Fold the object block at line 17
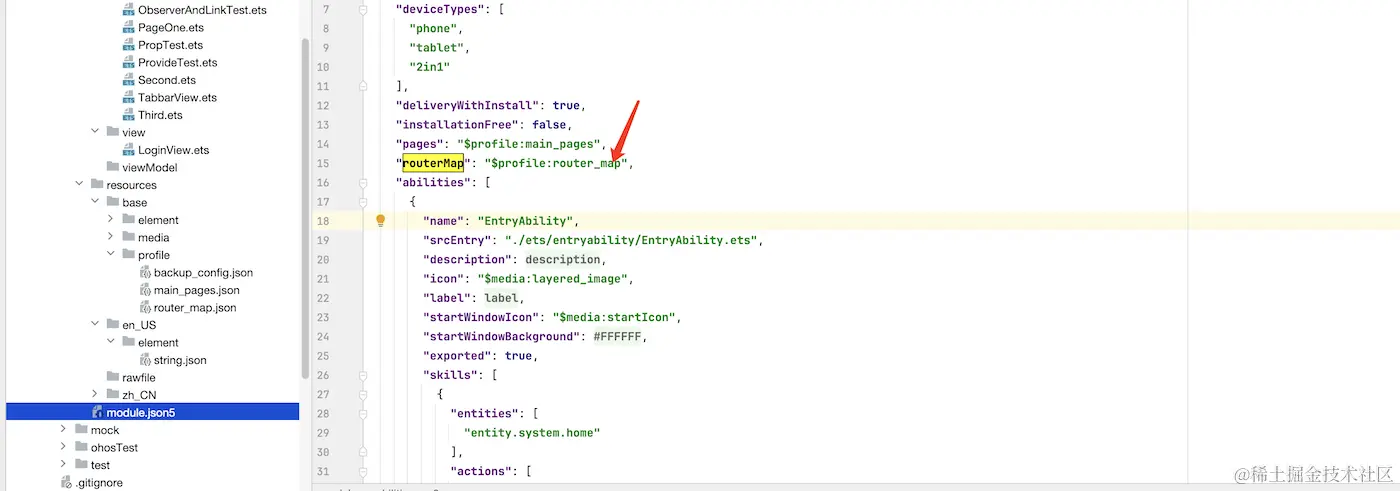The image size is (1400, 491). (362, 201)
